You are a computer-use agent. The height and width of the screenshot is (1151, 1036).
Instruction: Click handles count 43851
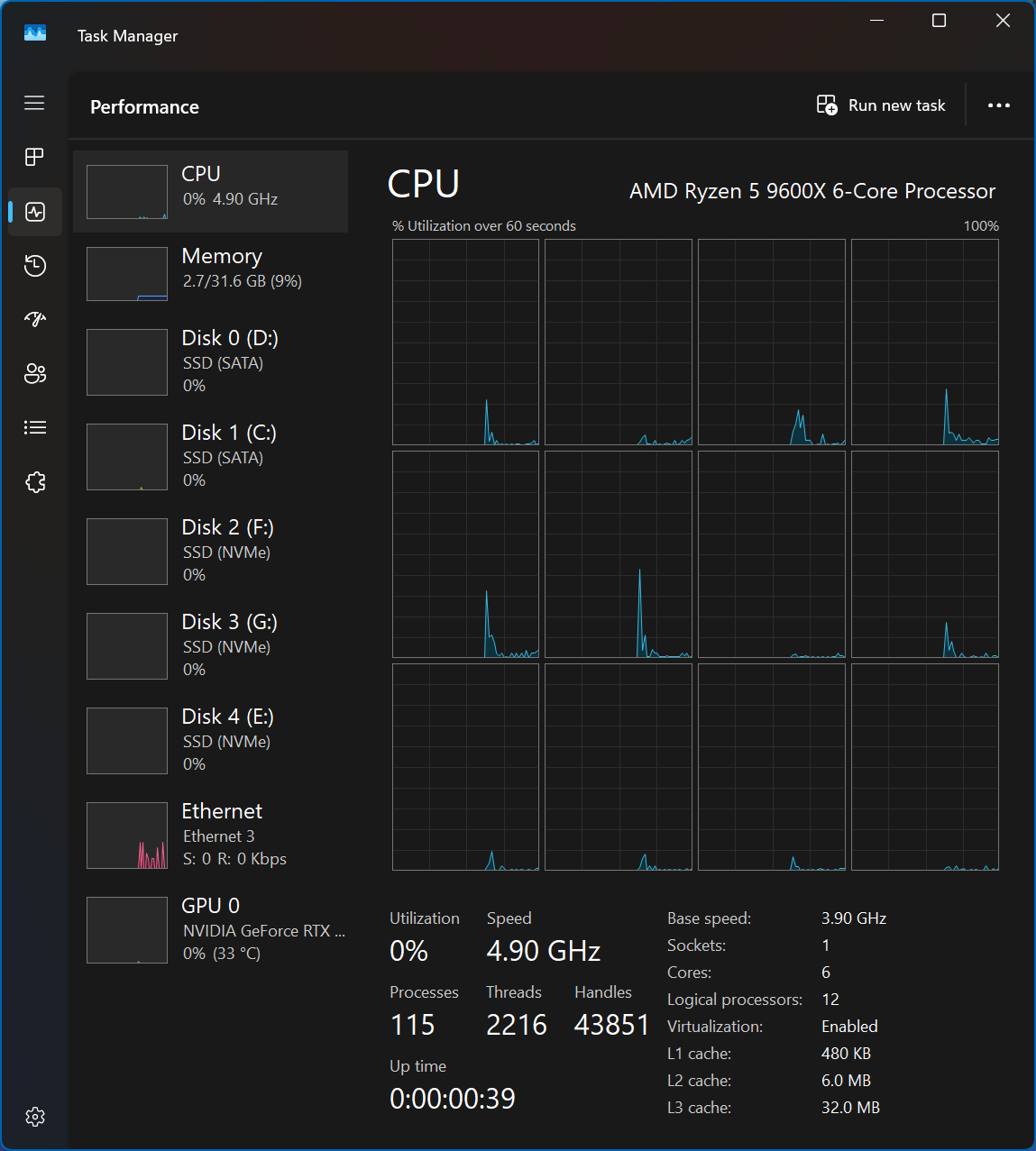[x=612, y=1025]
